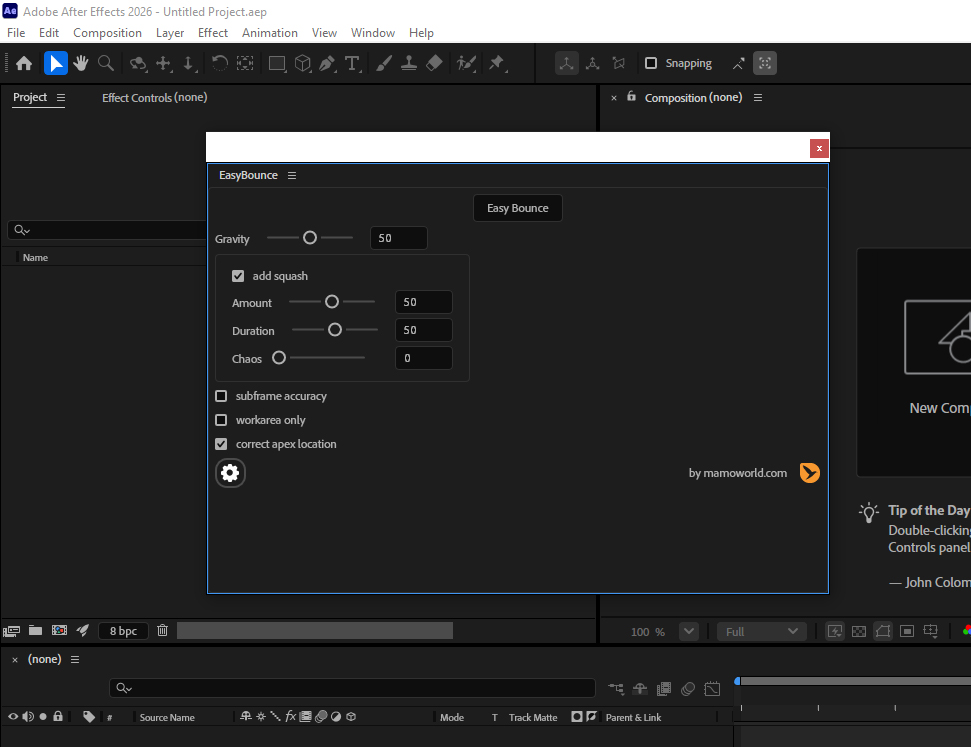The height and width of the screenshot is (747, 971).
Task: Open the Composition menu
Action: pos(107,33)
